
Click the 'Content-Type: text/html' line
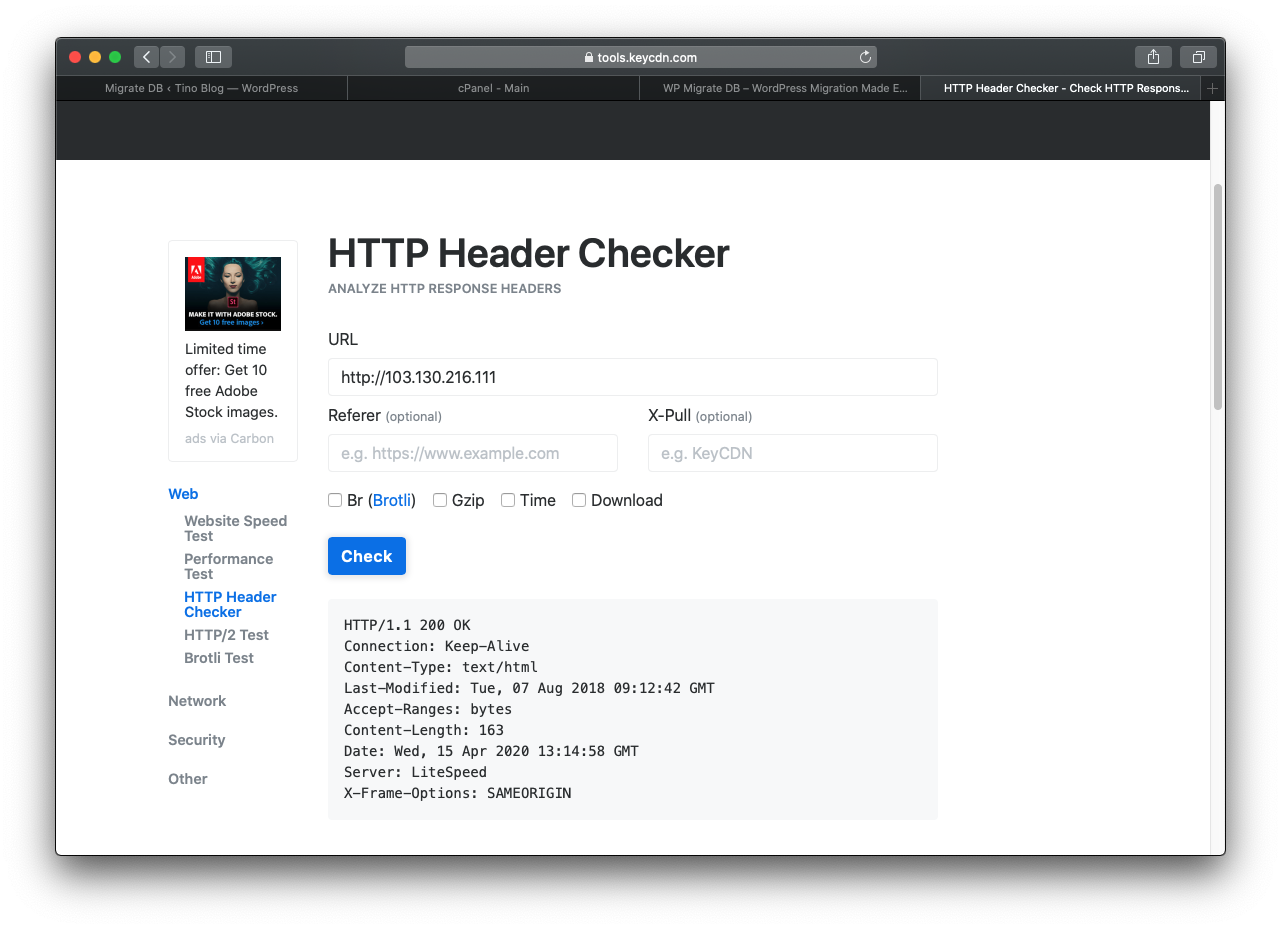point(441,667)
